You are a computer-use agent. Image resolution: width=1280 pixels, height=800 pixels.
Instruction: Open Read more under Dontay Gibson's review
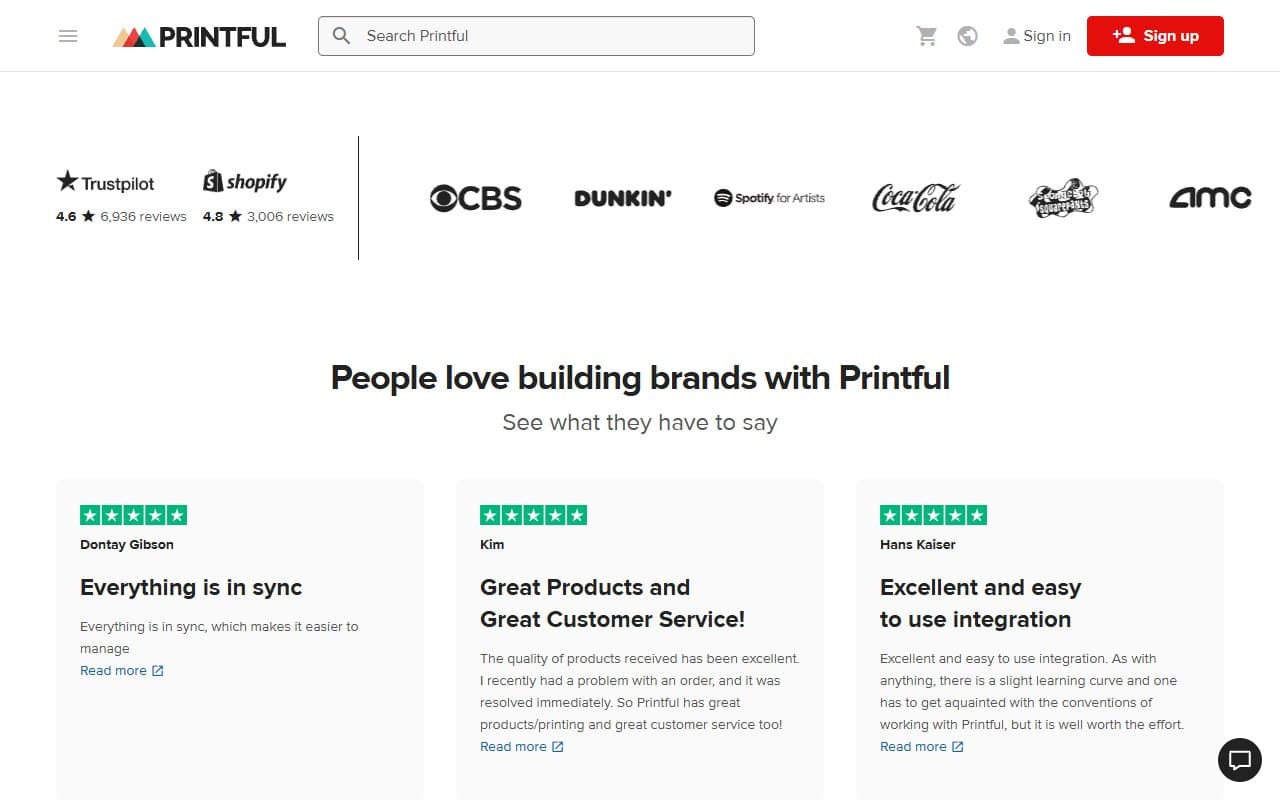[x=114, y=670]
